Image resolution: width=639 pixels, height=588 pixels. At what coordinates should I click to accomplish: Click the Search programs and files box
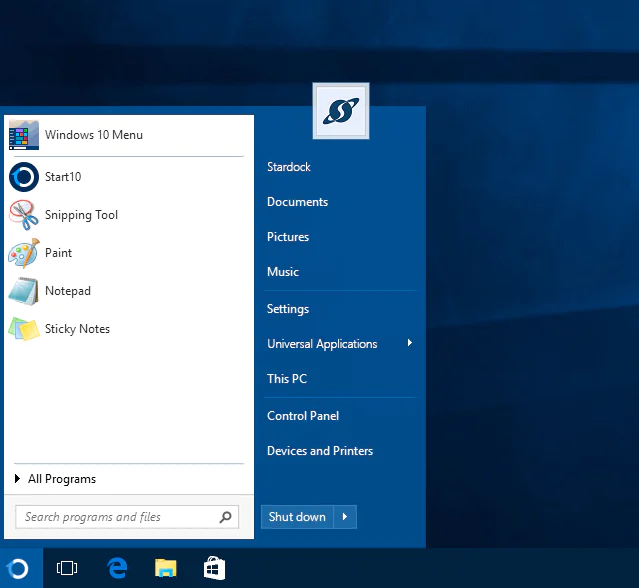click(118, 517)
